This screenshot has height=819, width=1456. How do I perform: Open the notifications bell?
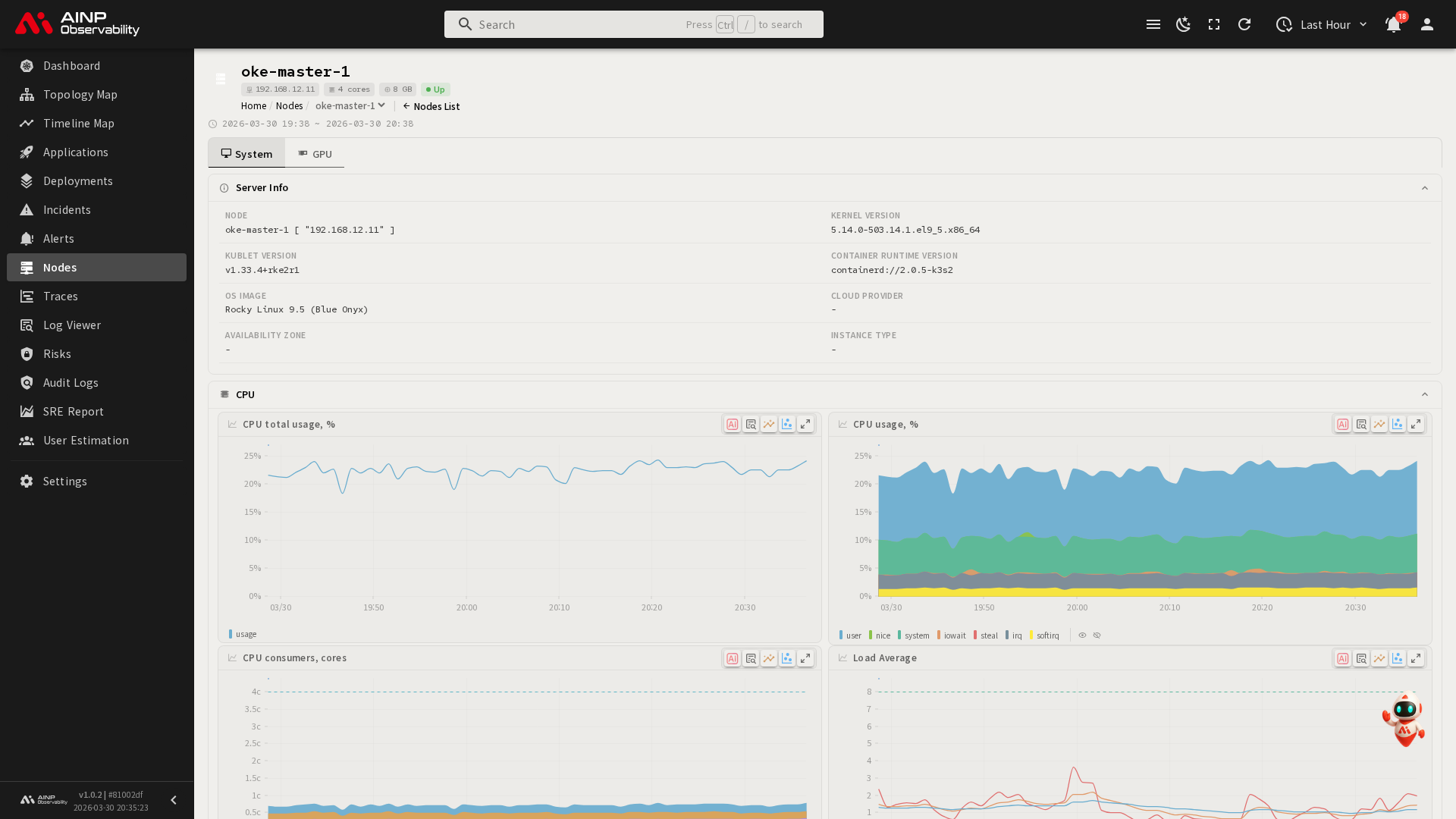coord(1393,24)
